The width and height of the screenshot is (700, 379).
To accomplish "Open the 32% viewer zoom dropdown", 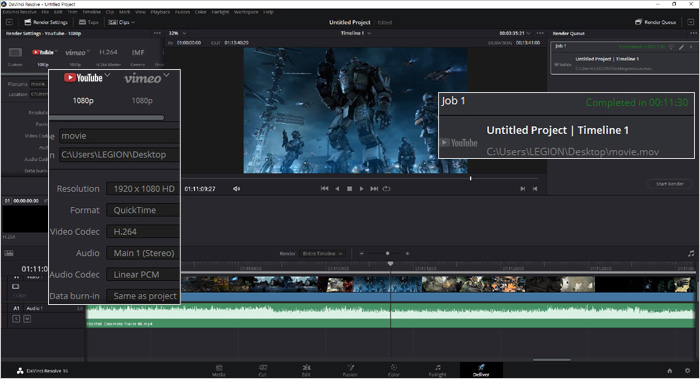I will coord(177,33).
